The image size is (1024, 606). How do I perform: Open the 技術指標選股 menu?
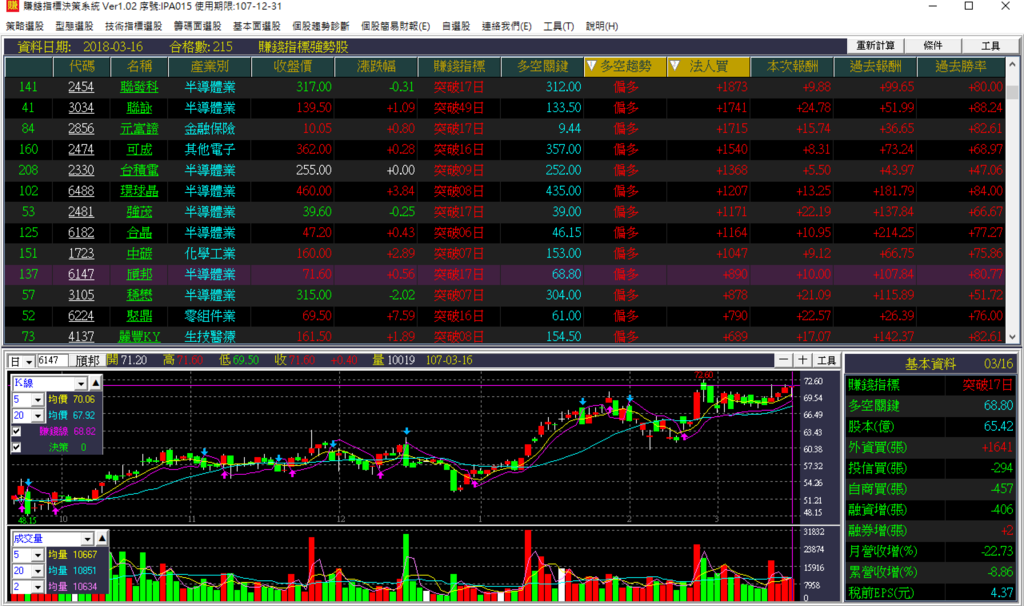pos(133,26)
